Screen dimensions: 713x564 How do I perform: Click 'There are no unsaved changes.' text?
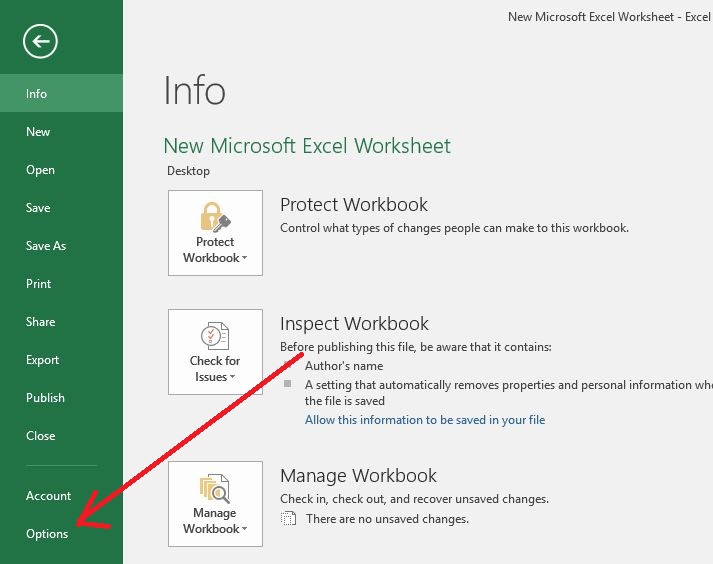pos(387,519)
